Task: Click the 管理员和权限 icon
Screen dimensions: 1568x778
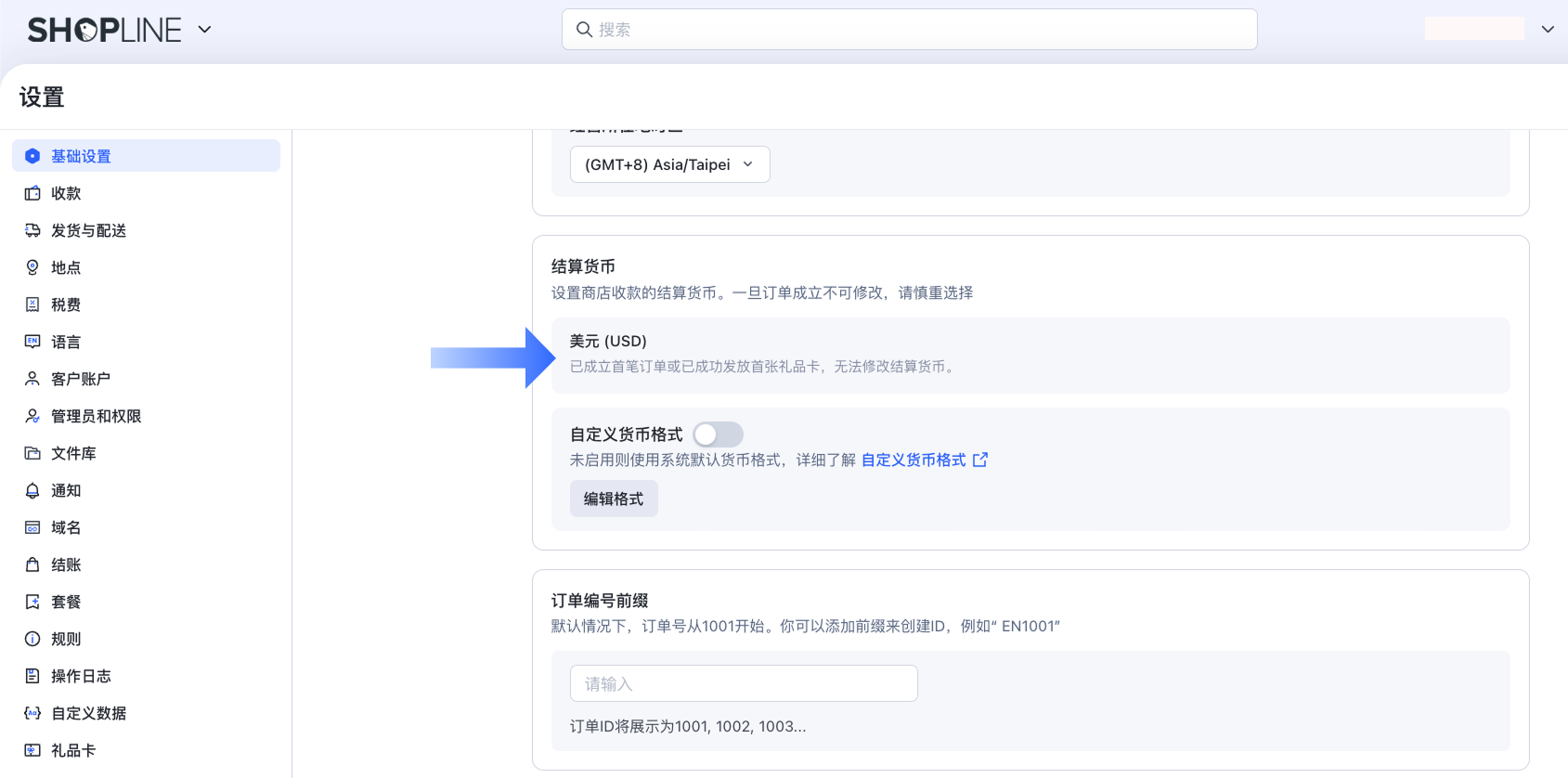Action: 32,416
